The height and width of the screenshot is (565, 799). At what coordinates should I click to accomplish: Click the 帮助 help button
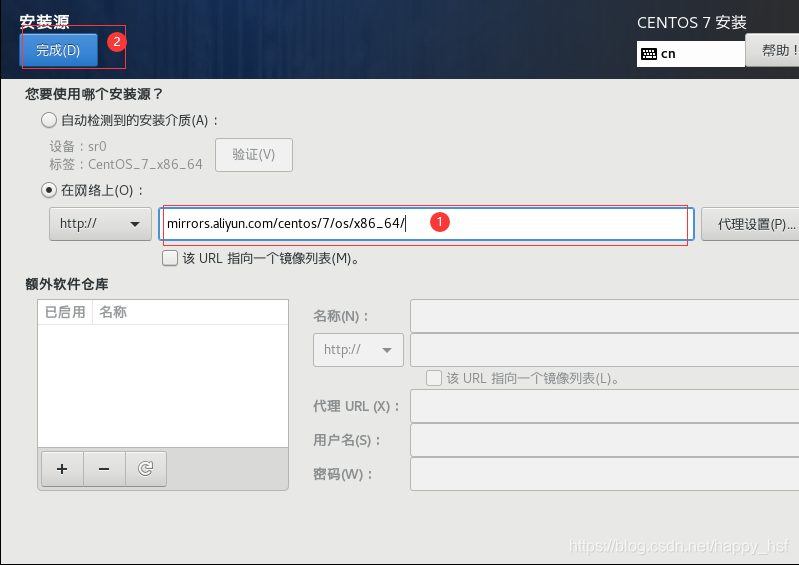(x=773, y=50)
